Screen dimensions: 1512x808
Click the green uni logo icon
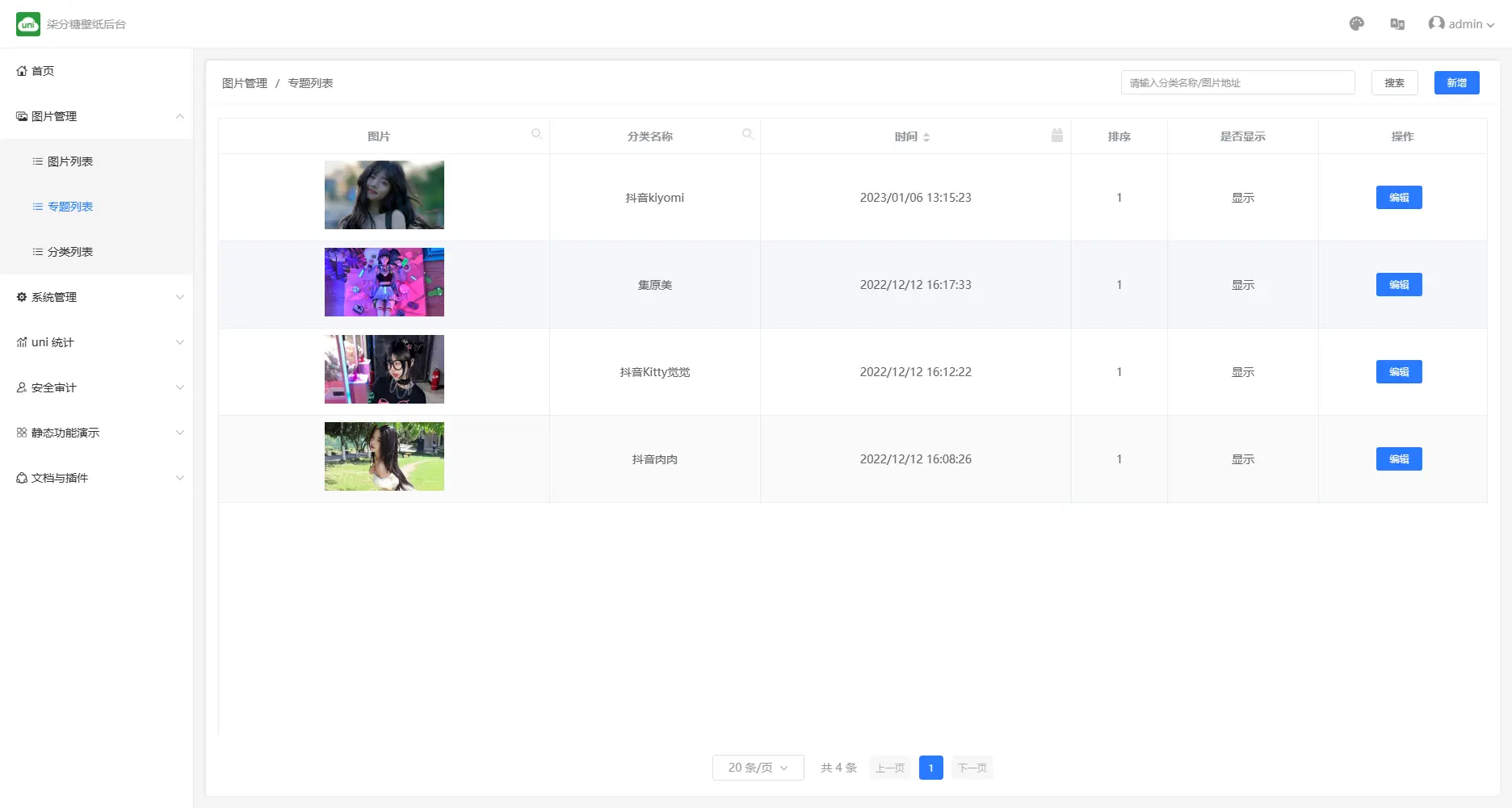pos(28,24)
